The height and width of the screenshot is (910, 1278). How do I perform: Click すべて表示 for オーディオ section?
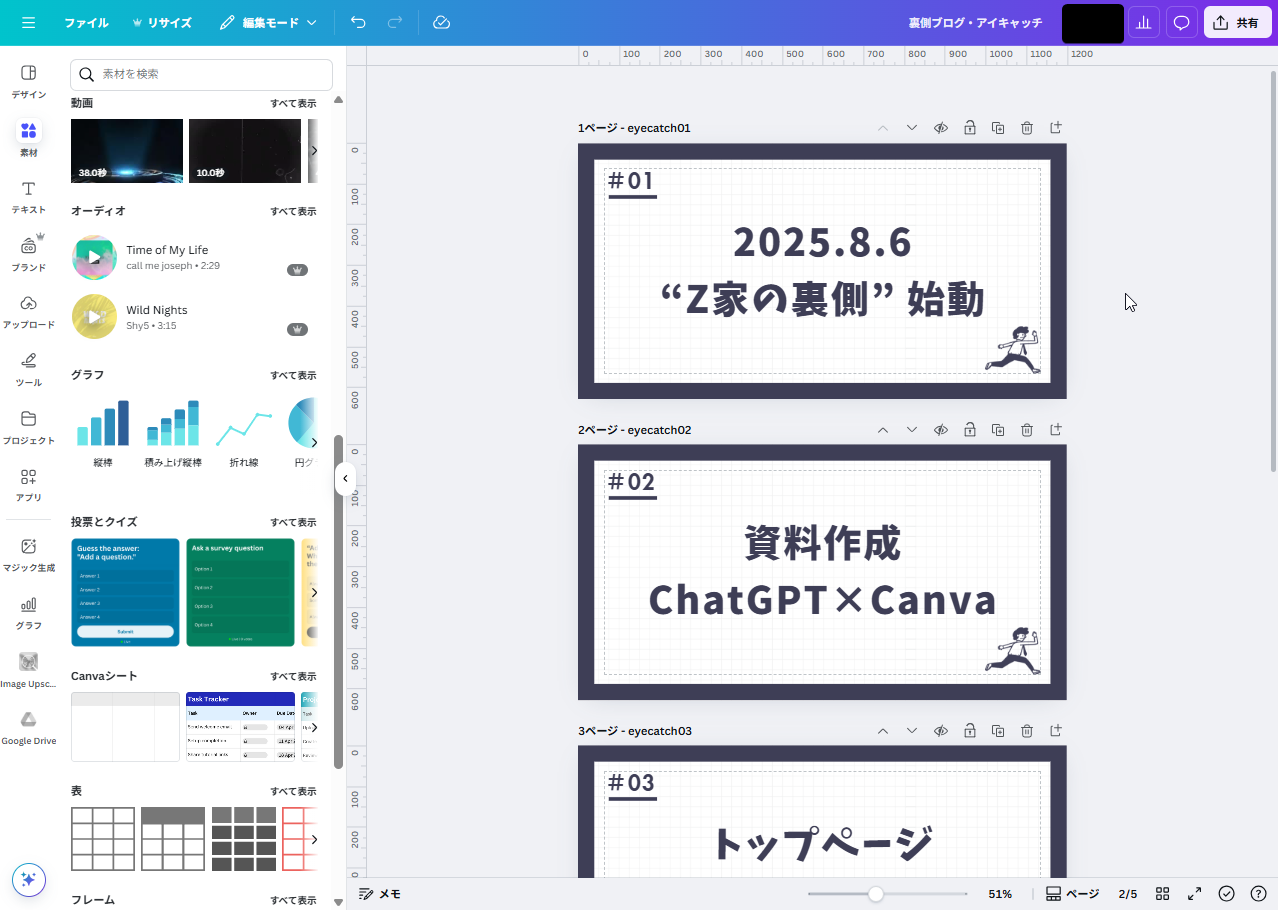[x=293, y=211]
